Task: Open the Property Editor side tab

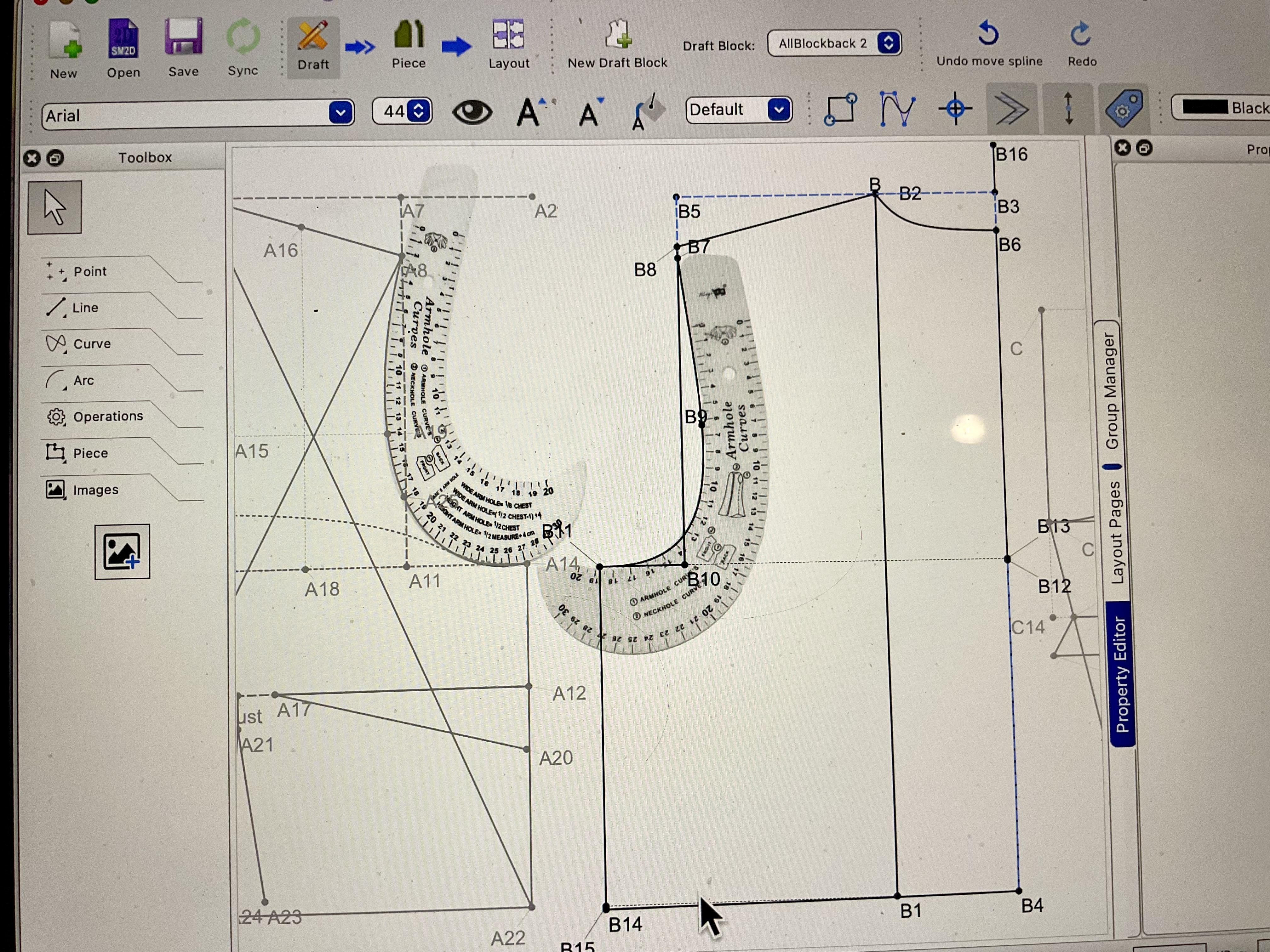Action: click(1121, 674)
